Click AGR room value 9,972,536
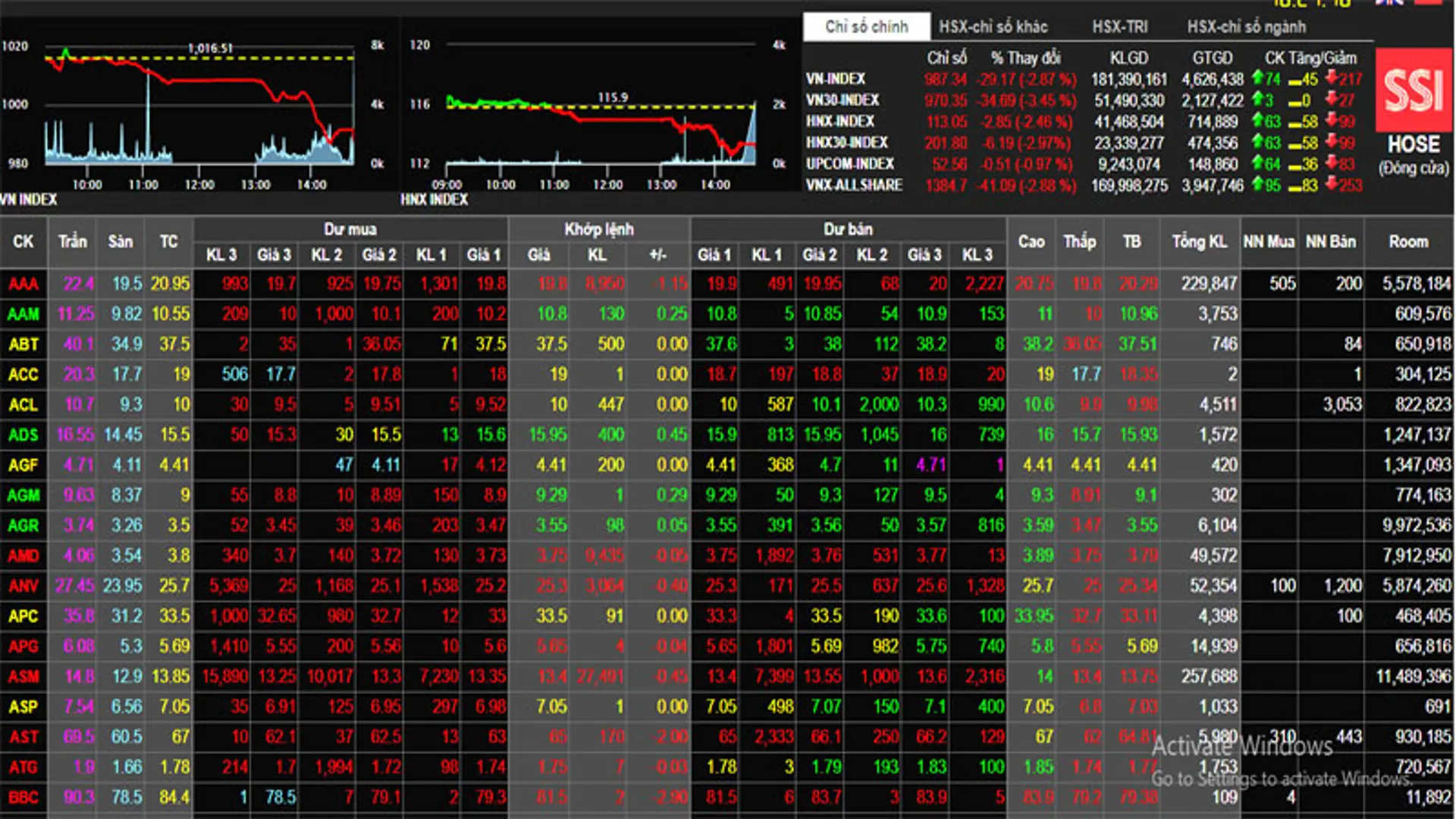The width and height of the screenshot is (1456, 819). (x=1417, y=526)
